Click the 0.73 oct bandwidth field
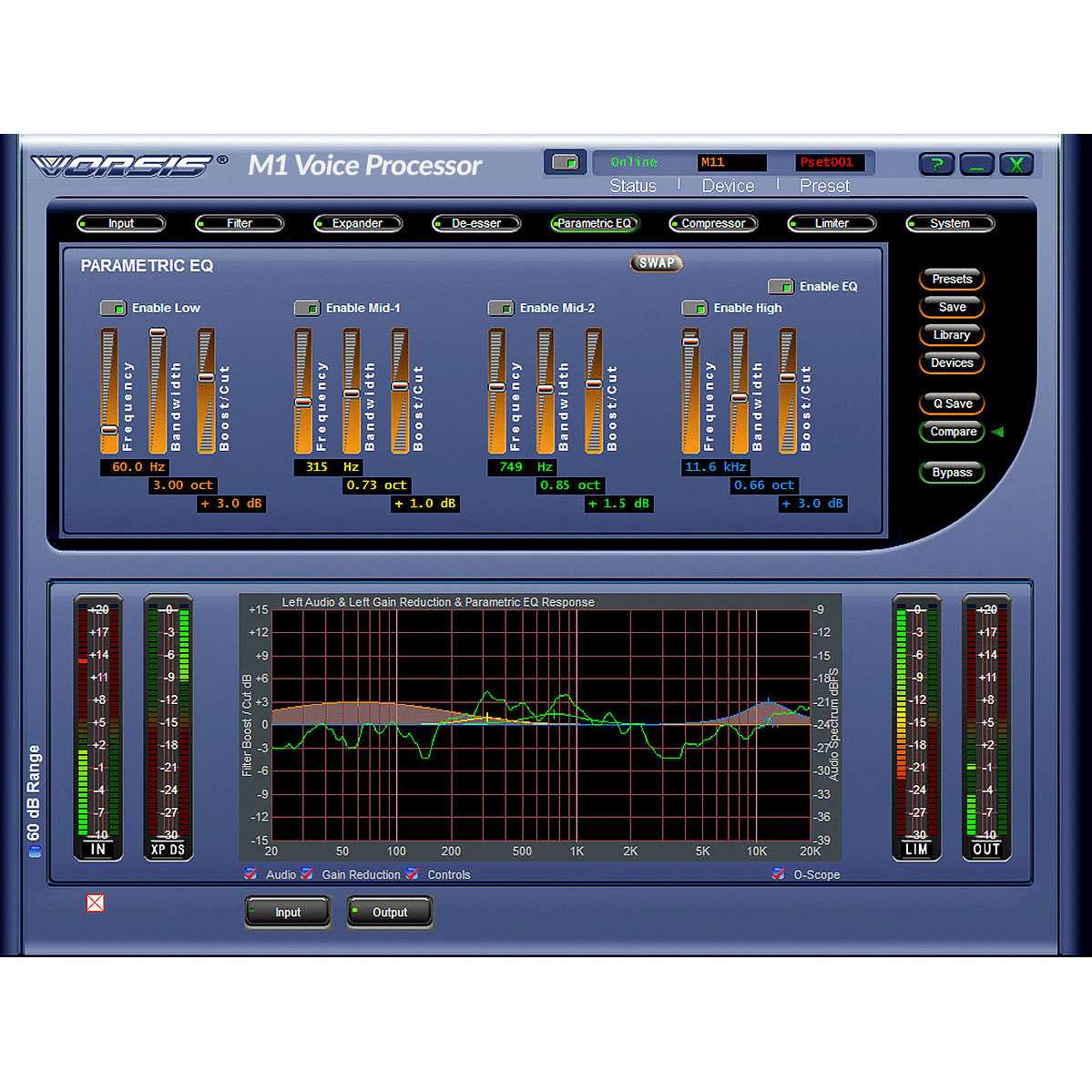Viewport: 1092px width, 1092px height. [x=376, y=485]
